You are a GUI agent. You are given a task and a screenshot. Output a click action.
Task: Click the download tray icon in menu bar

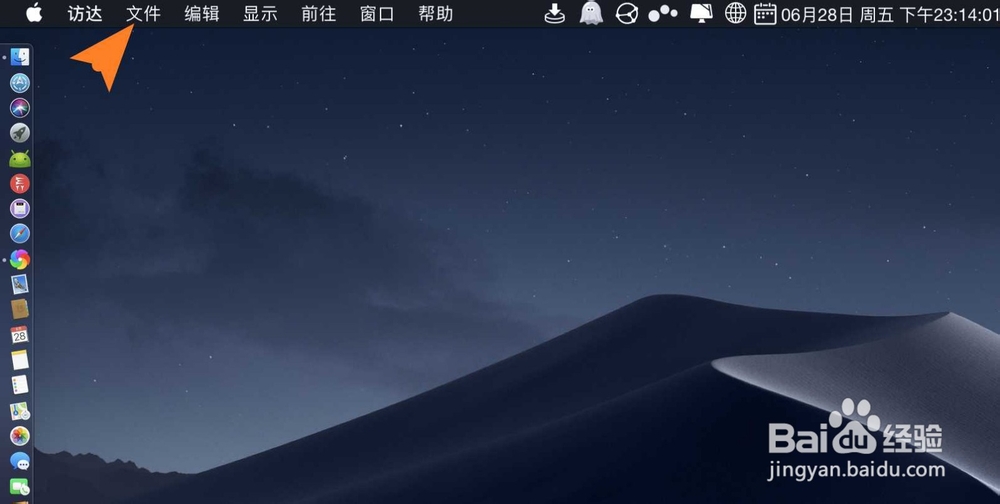pyautogui.click(x=555, y=13)
